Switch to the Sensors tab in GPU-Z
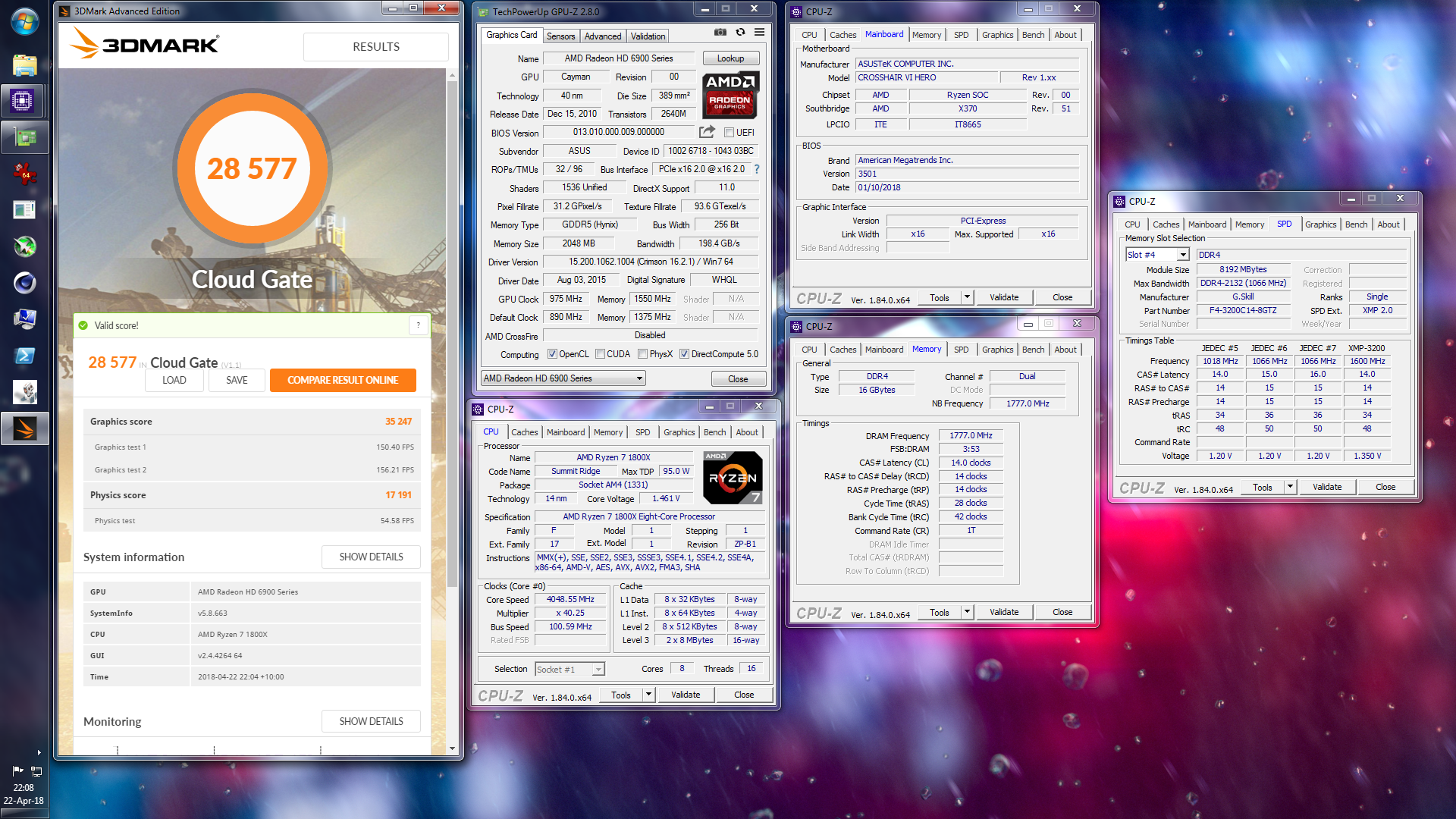 [560, 36]
